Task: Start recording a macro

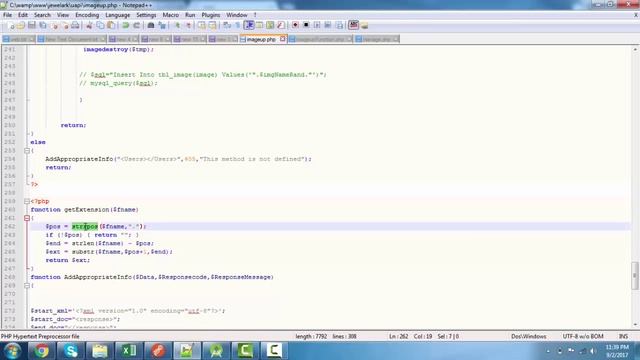Action: (295, 25)
